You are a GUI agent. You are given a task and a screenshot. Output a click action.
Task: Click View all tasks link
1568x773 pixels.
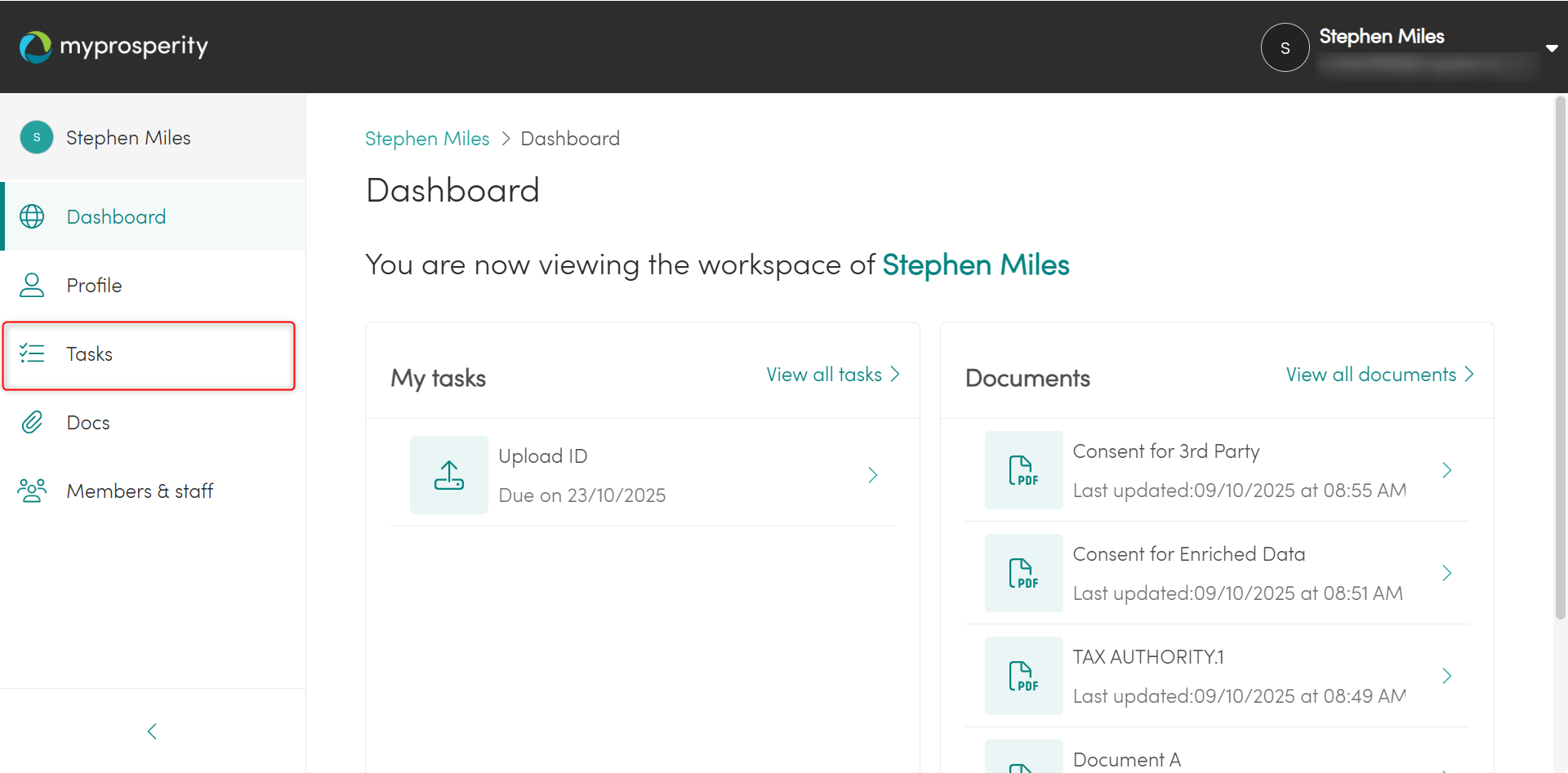coord(833,375)
